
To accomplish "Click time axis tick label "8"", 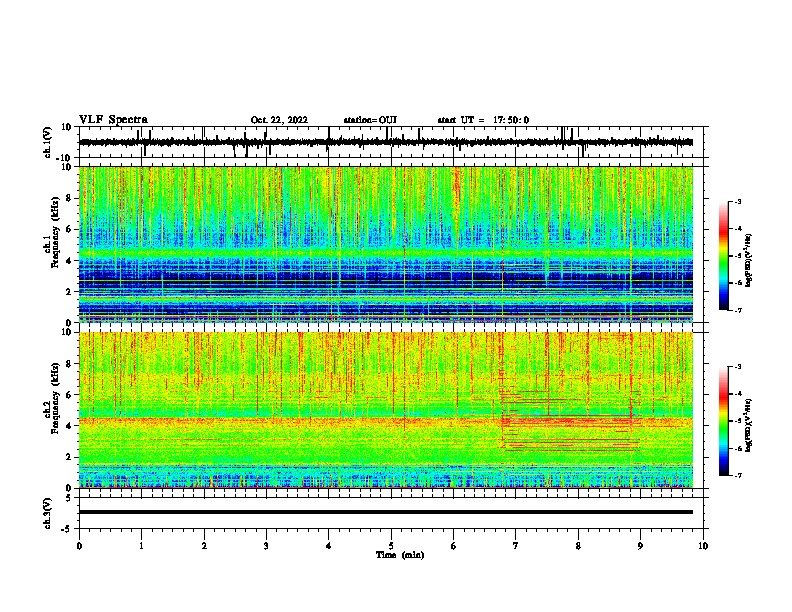I will click(x=578, y=546).
